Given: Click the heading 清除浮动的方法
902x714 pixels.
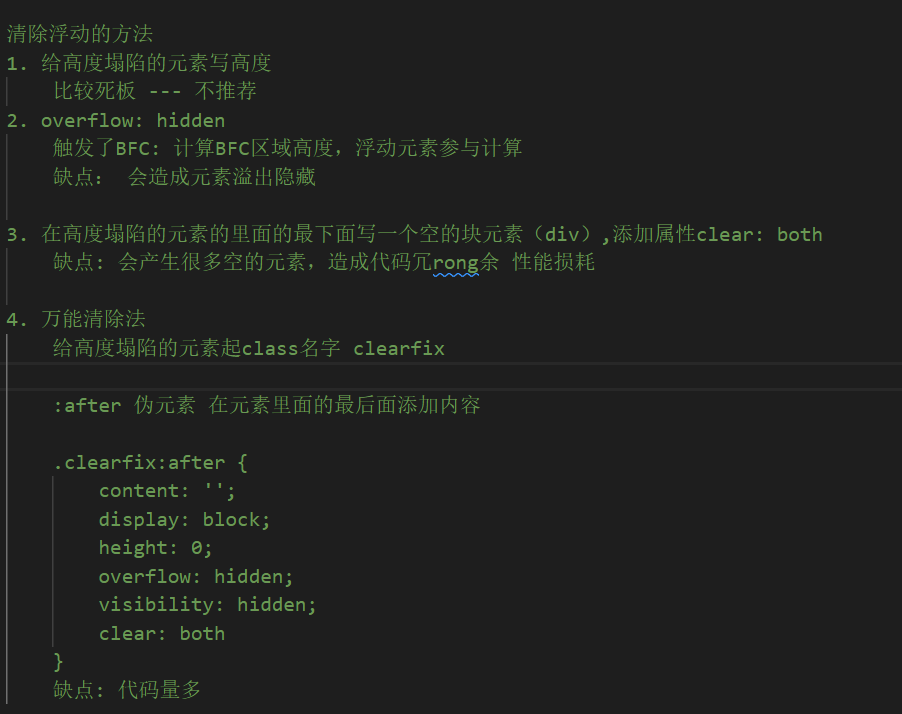Looking at the screenshot, I should [79, 33].
